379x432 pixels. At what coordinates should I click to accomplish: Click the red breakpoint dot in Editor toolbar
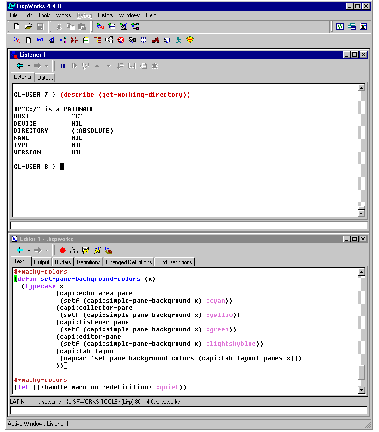click(x=63, y=250)
